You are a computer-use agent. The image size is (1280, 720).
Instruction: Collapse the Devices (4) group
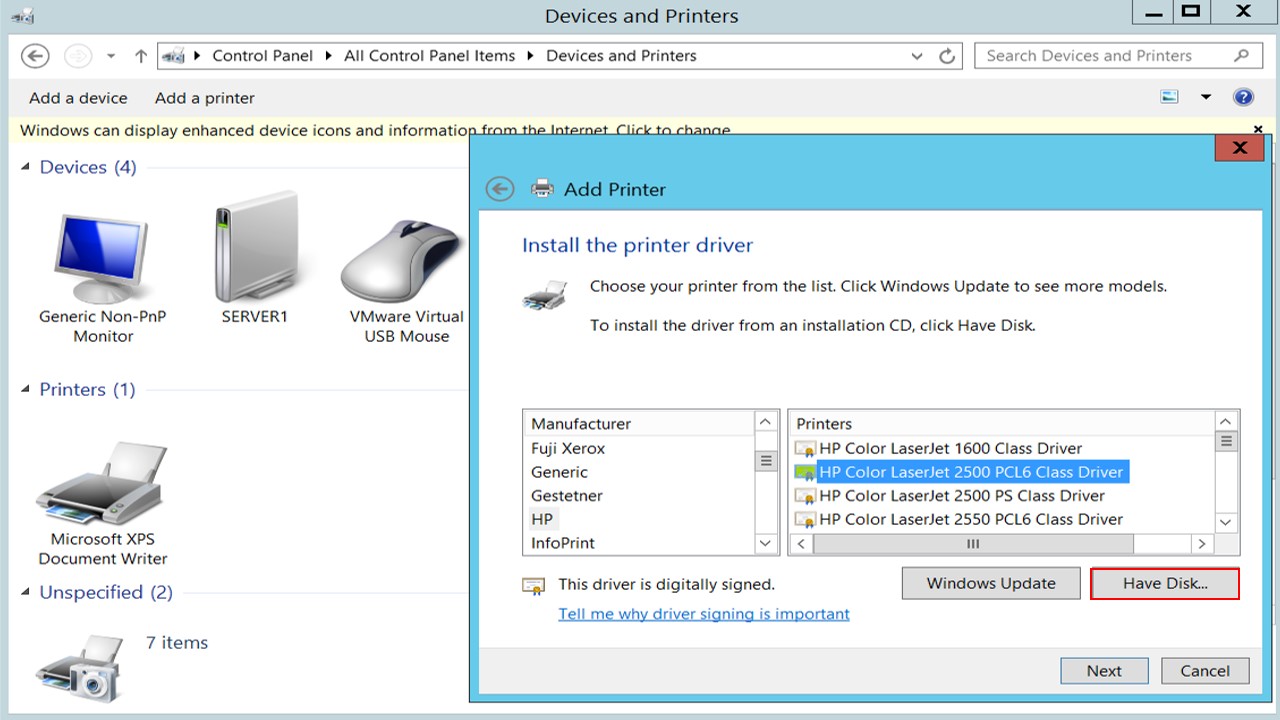(26, 167)
